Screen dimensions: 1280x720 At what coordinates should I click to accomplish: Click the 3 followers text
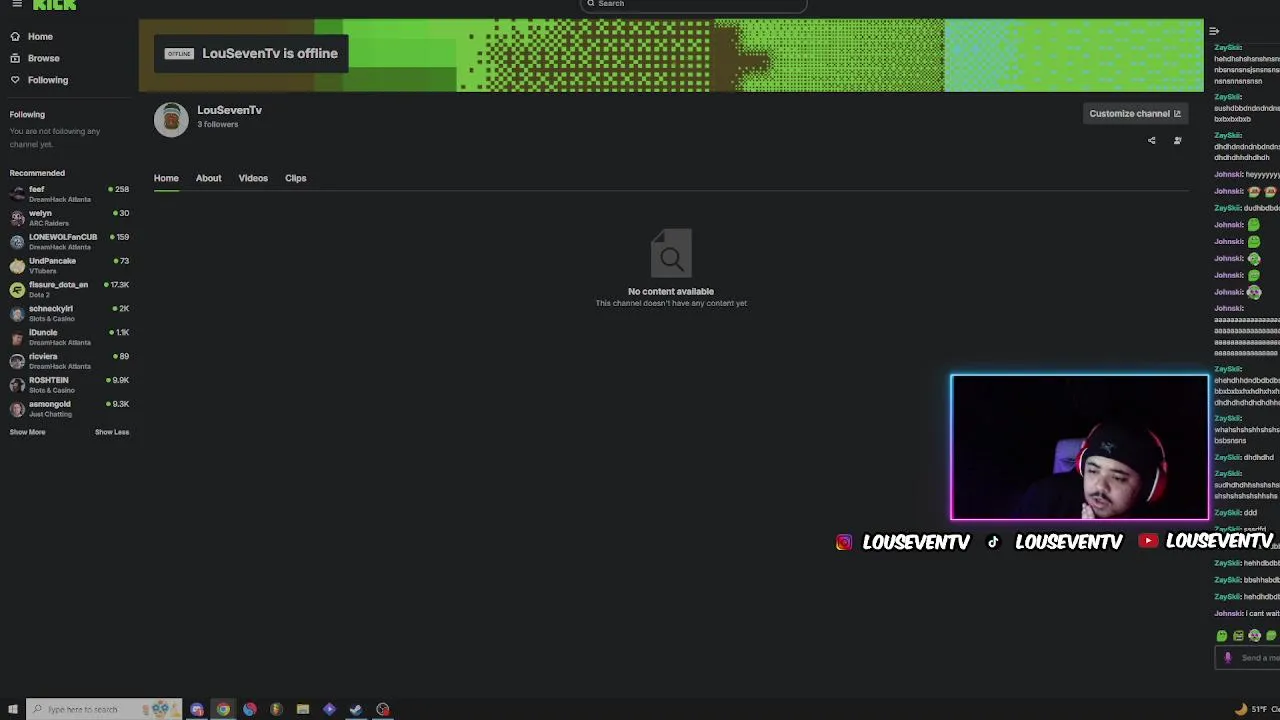click(217, 125)
